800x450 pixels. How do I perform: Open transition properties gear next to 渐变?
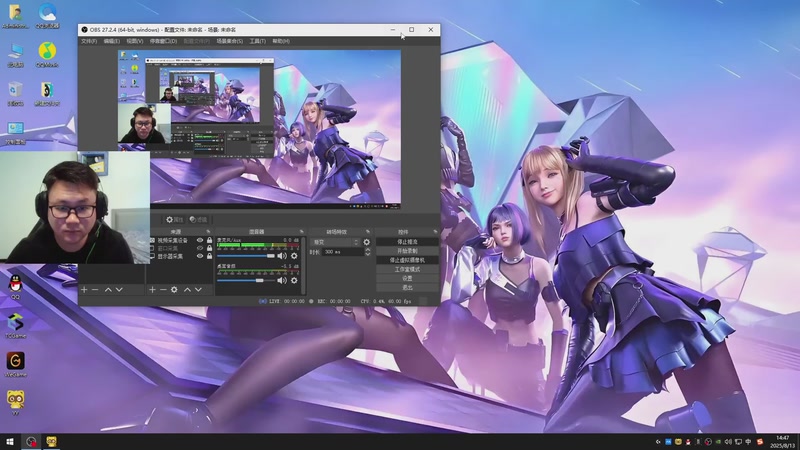[366, 242]
